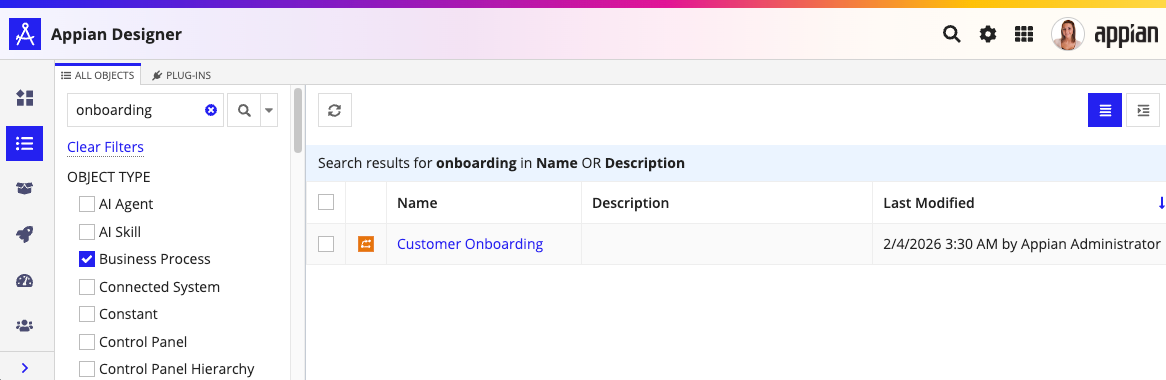Click the orange process model icon
The height and width of the screenshot is (380, 1166).
pos(366,243)
